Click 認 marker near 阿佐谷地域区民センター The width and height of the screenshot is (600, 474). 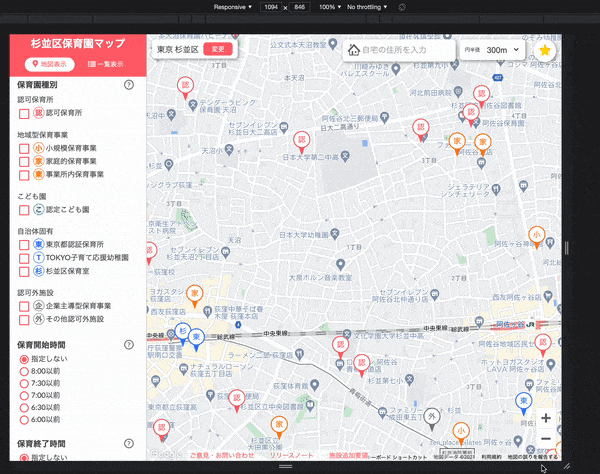[543, 345]
